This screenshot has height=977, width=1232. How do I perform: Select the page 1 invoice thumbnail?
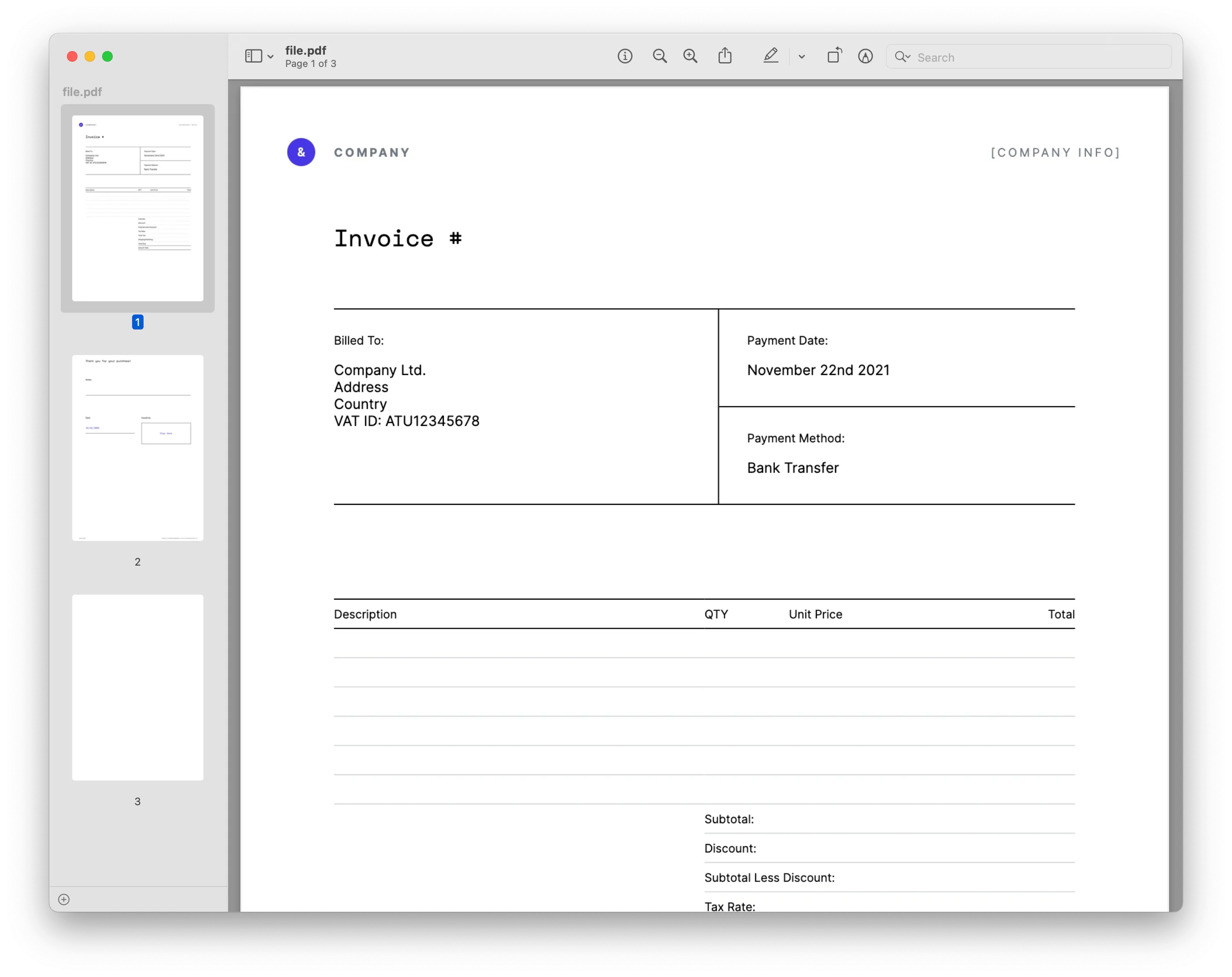coord(137,207)
